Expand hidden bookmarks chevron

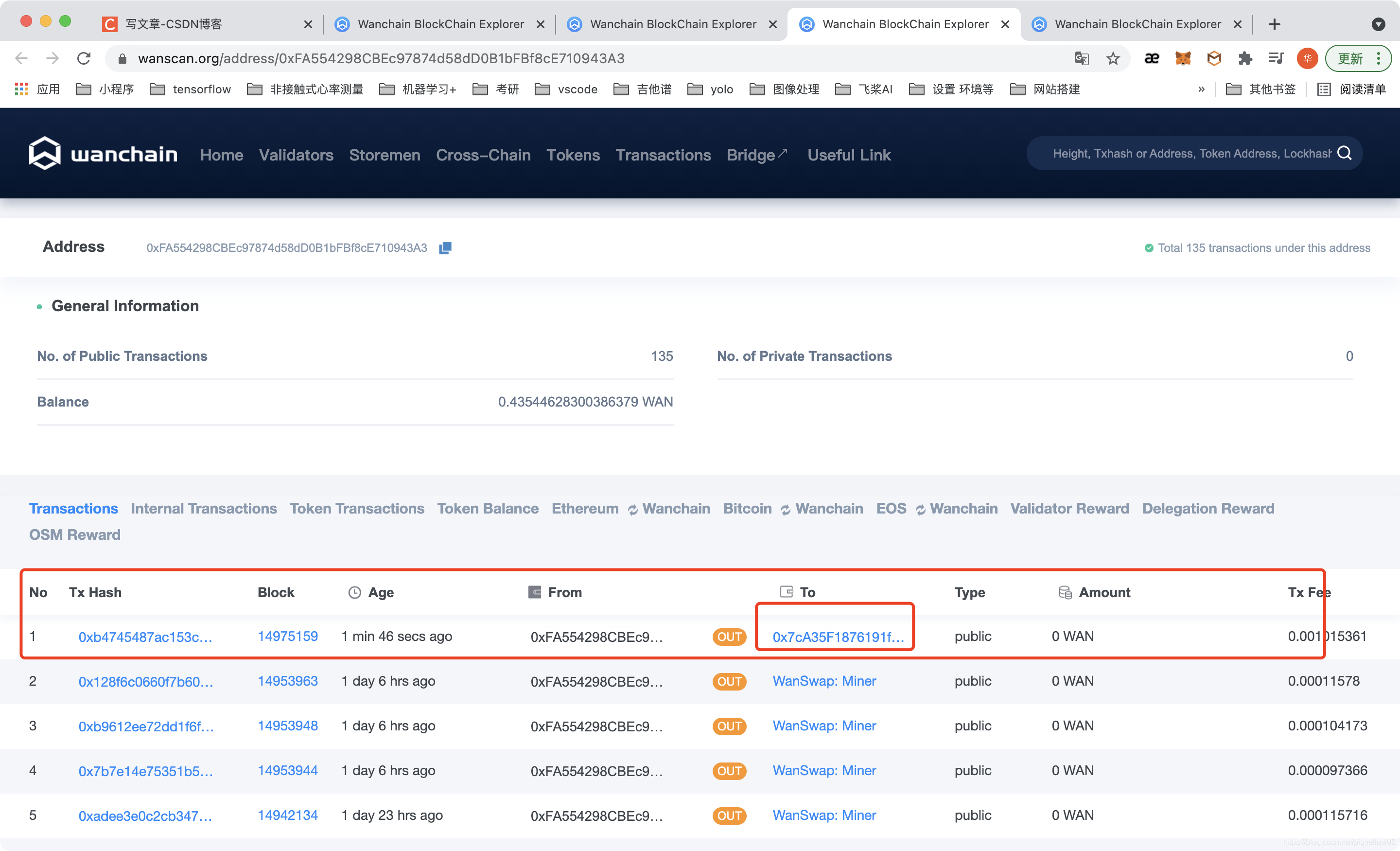click(1201, 89)
